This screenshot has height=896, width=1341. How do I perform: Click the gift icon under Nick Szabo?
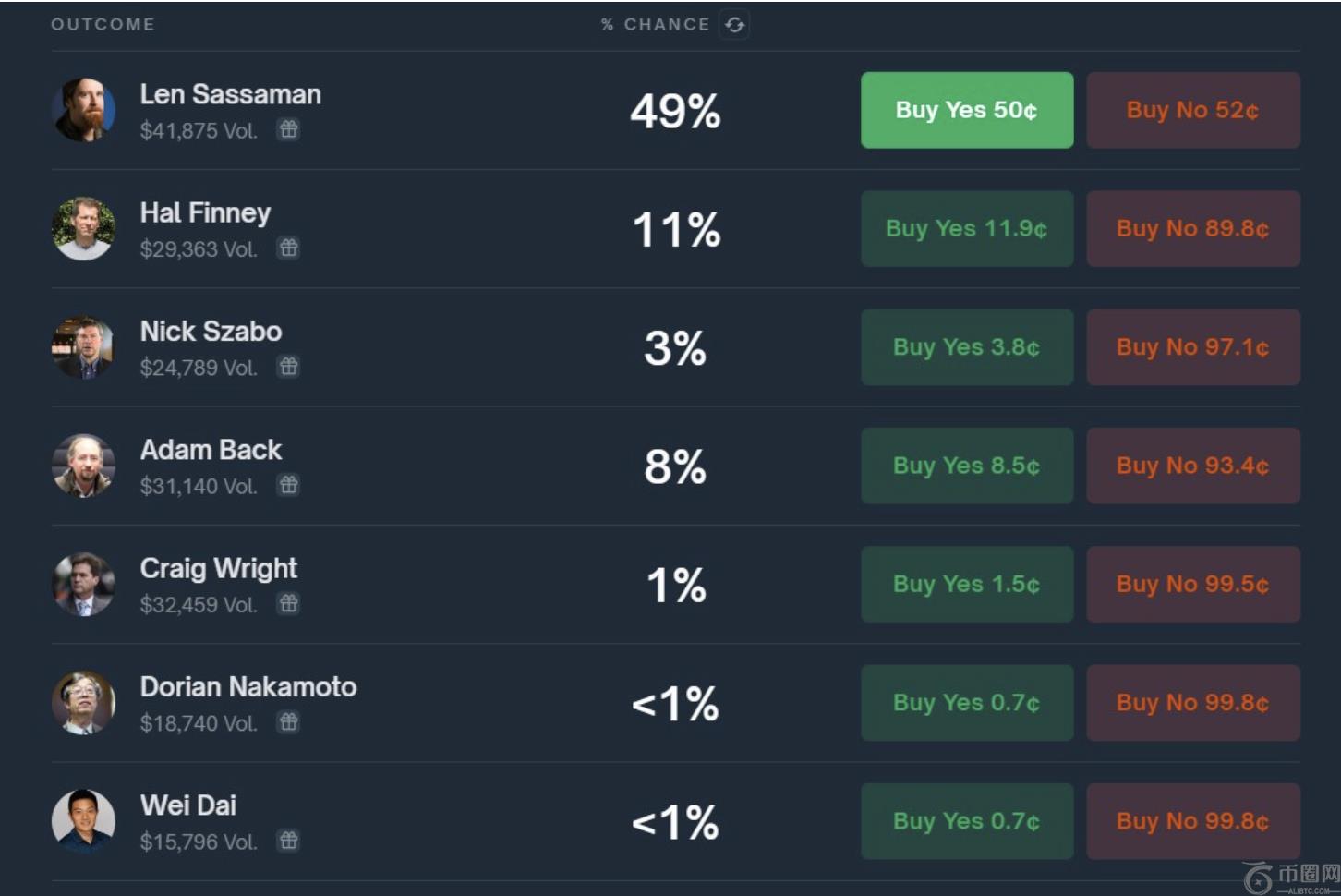pos(289,367)
